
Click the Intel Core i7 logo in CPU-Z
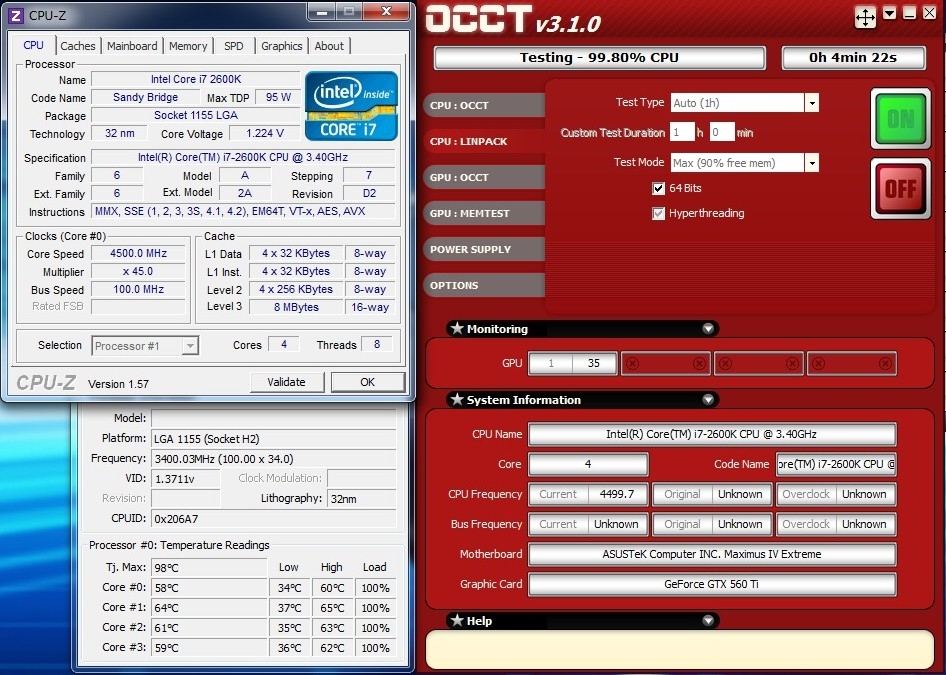point(351,106)
